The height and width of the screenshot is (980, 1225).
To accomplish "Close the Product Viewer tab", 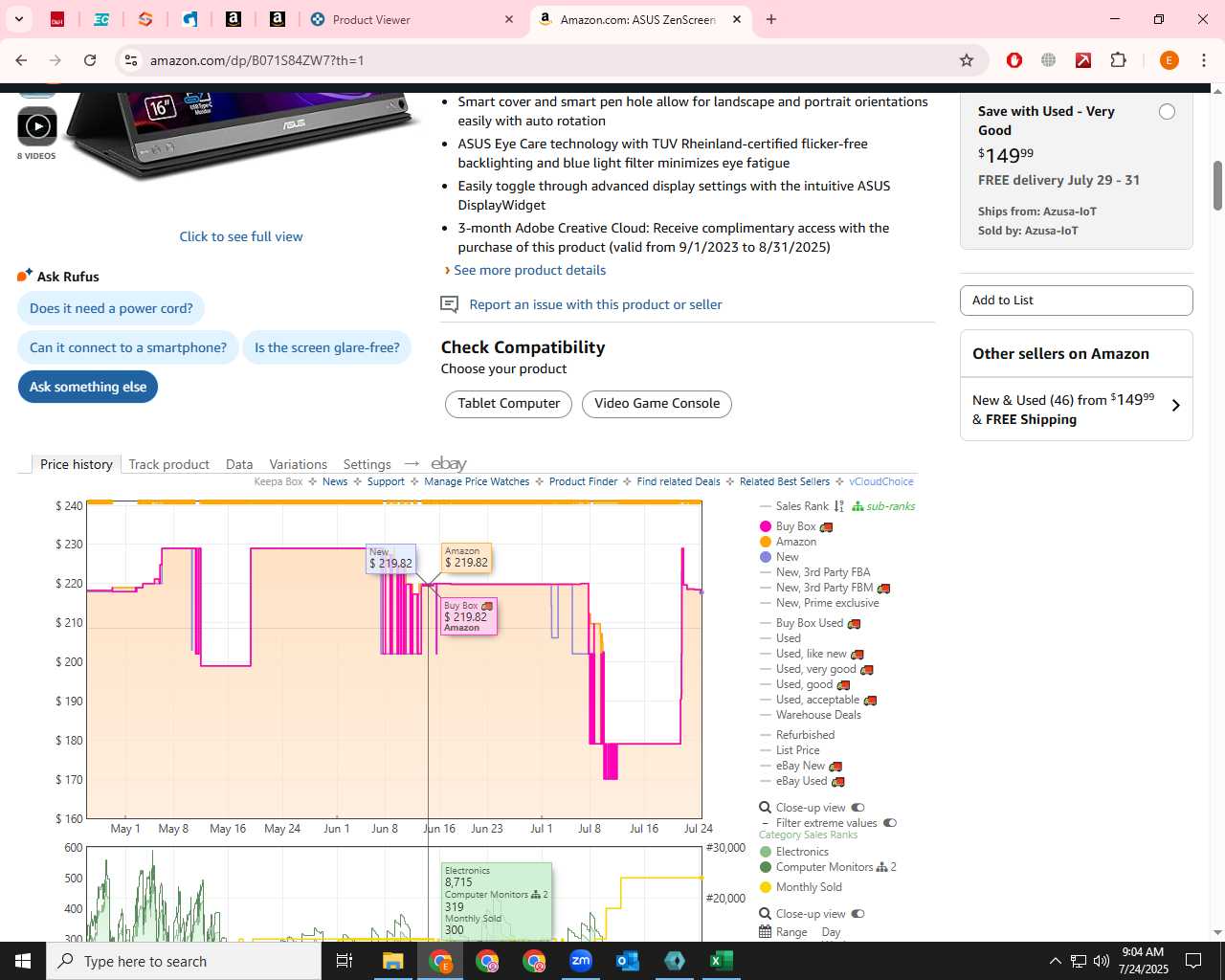I will [x=509, y=19].
